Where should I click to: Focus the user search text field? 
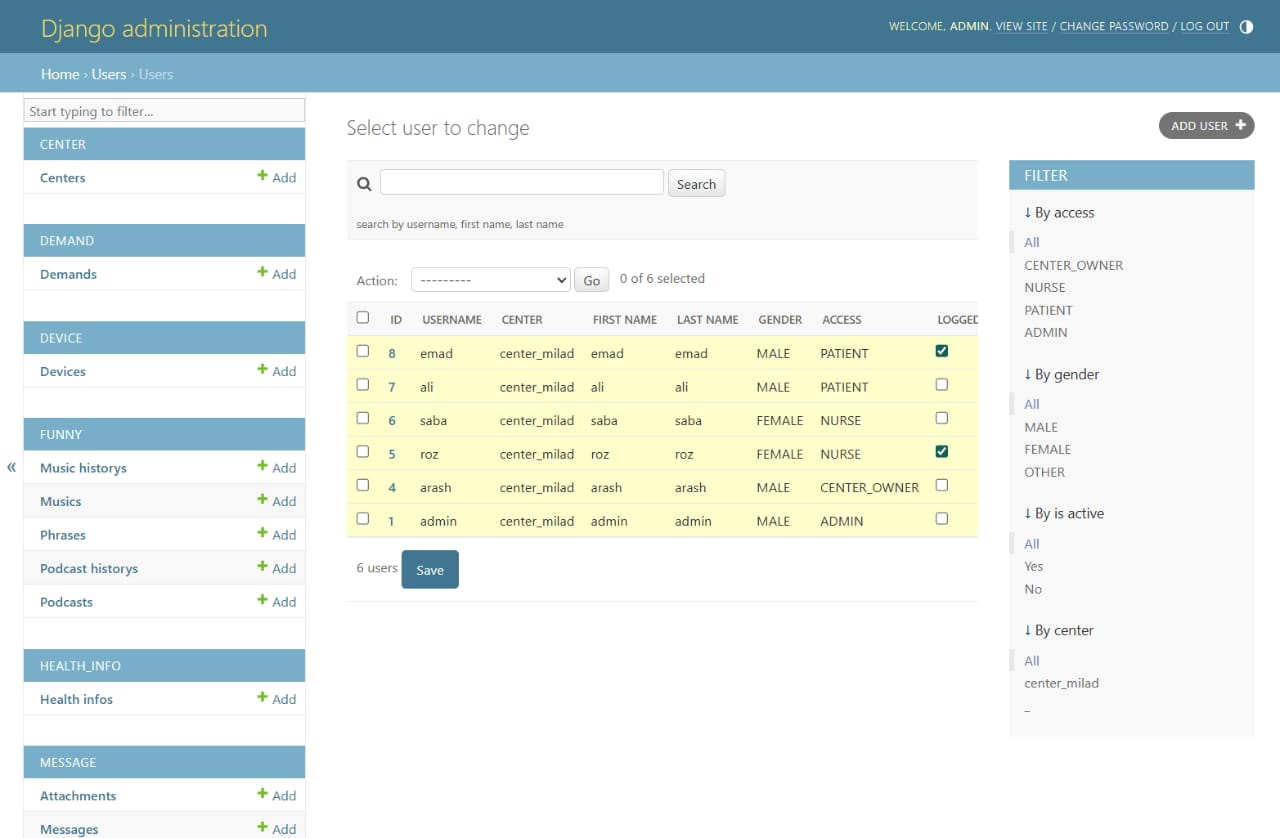click(x=521, y=182)
